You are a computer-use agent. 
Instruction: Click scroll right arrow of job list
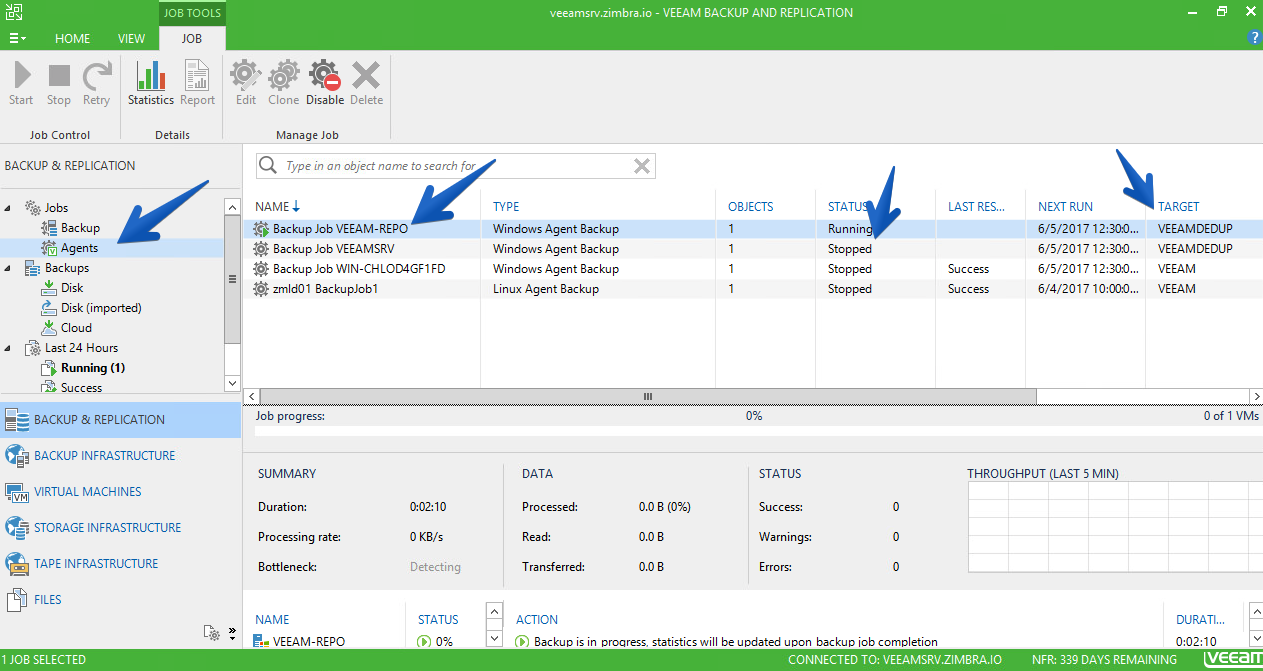coord(1256,396)
